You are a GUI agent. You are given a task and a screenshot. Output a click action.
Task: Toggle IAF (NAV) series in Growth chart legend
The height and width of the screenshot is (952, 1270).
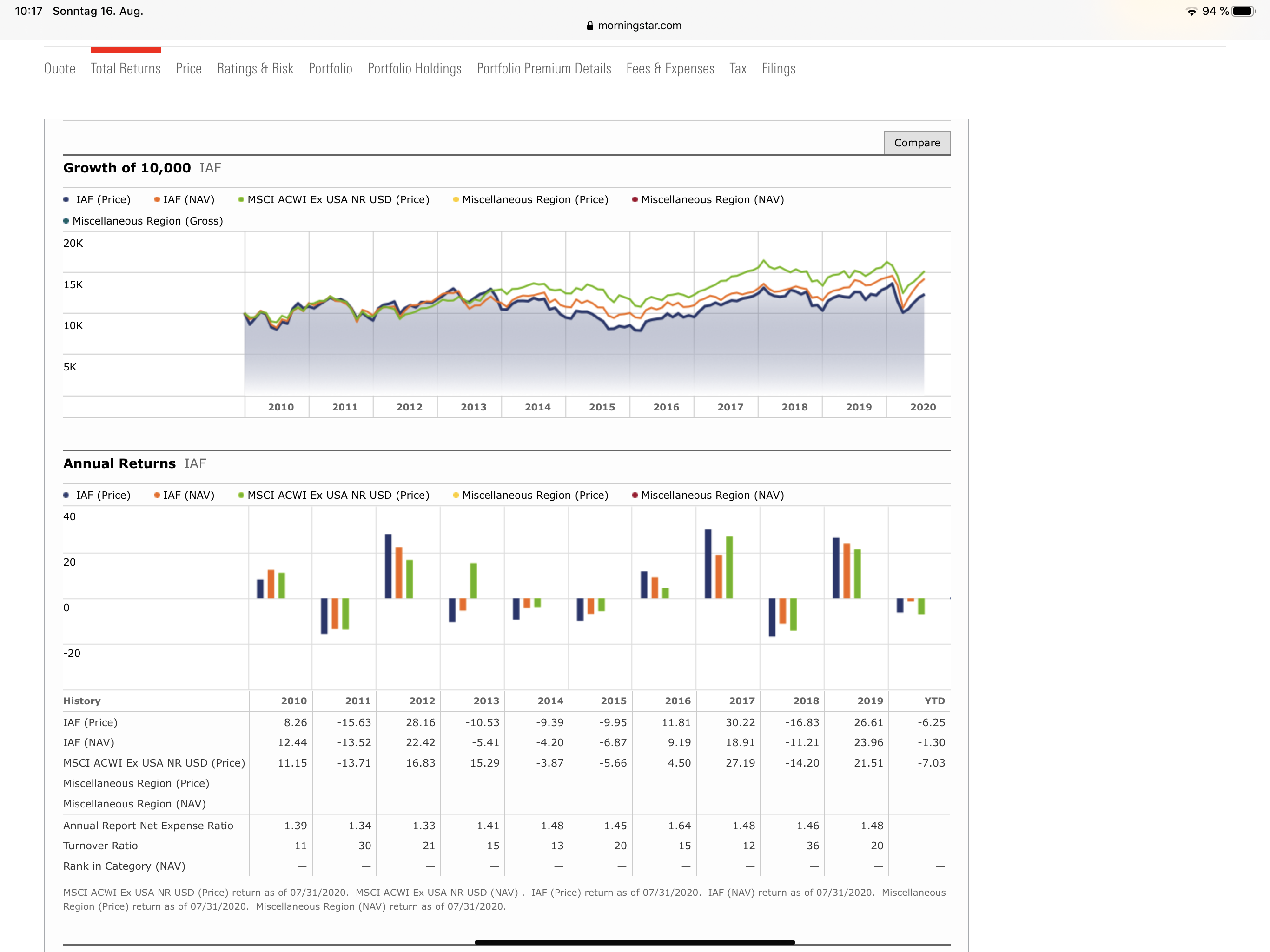(157, 200)
